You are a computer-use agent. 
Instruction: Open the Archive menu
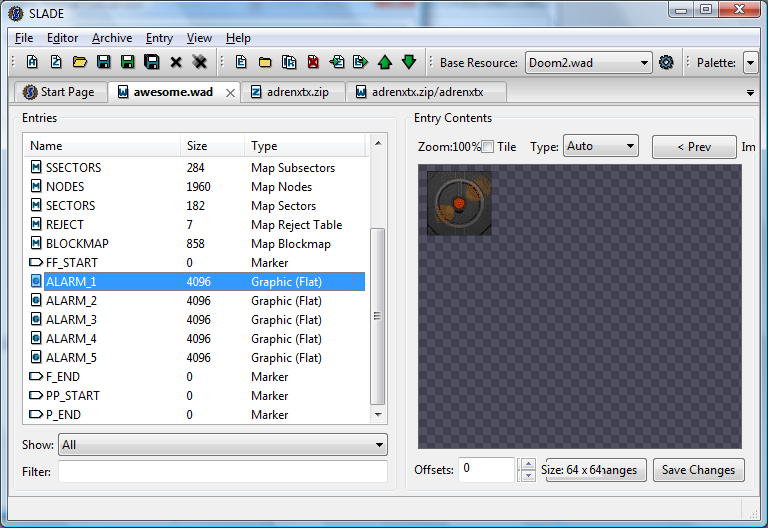click(x=112, y=38)
